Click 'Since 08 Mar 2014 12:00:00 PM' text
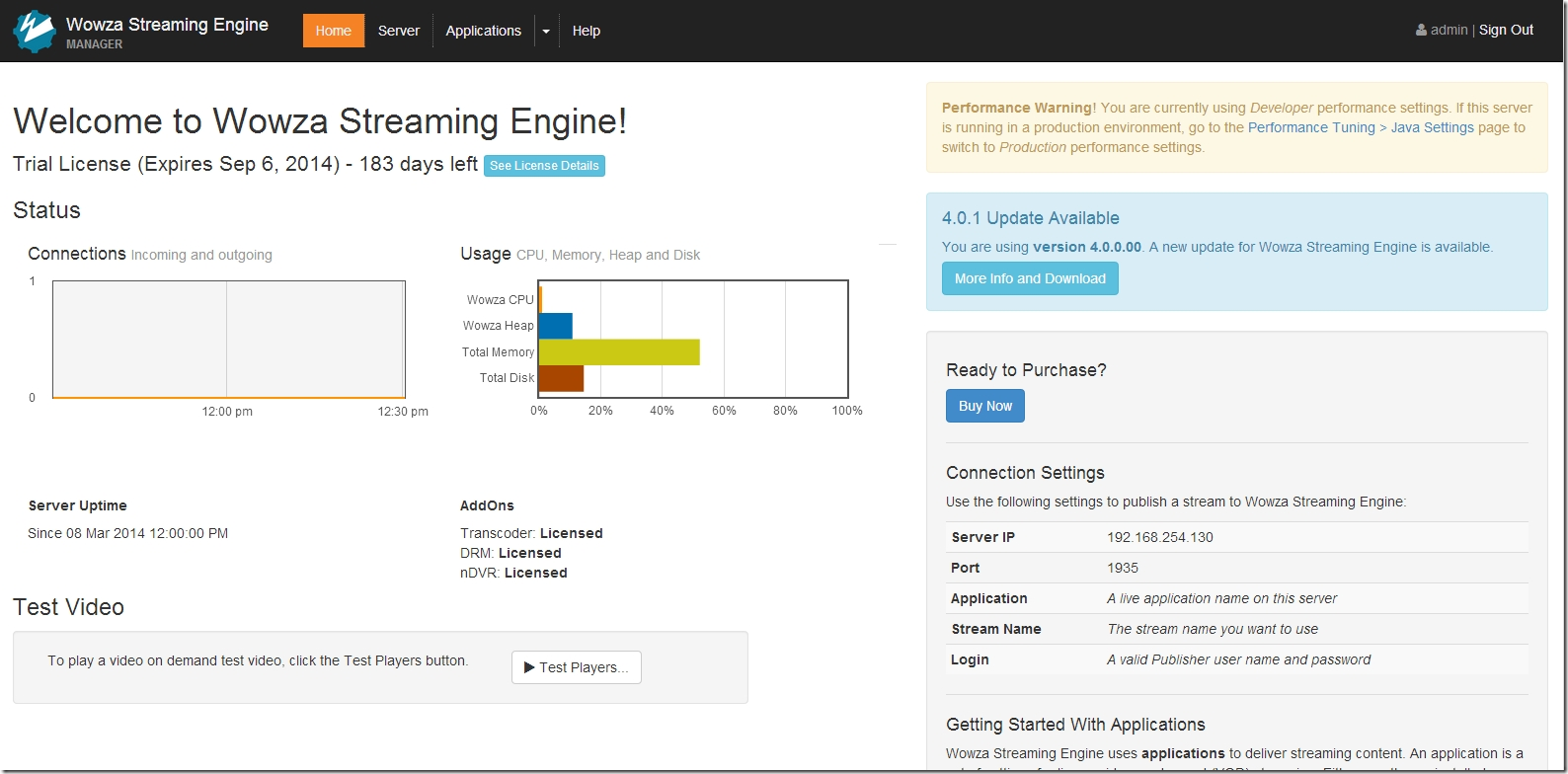Image resolution: width=1568 pixels, height=774 pixels. (128, 533)
